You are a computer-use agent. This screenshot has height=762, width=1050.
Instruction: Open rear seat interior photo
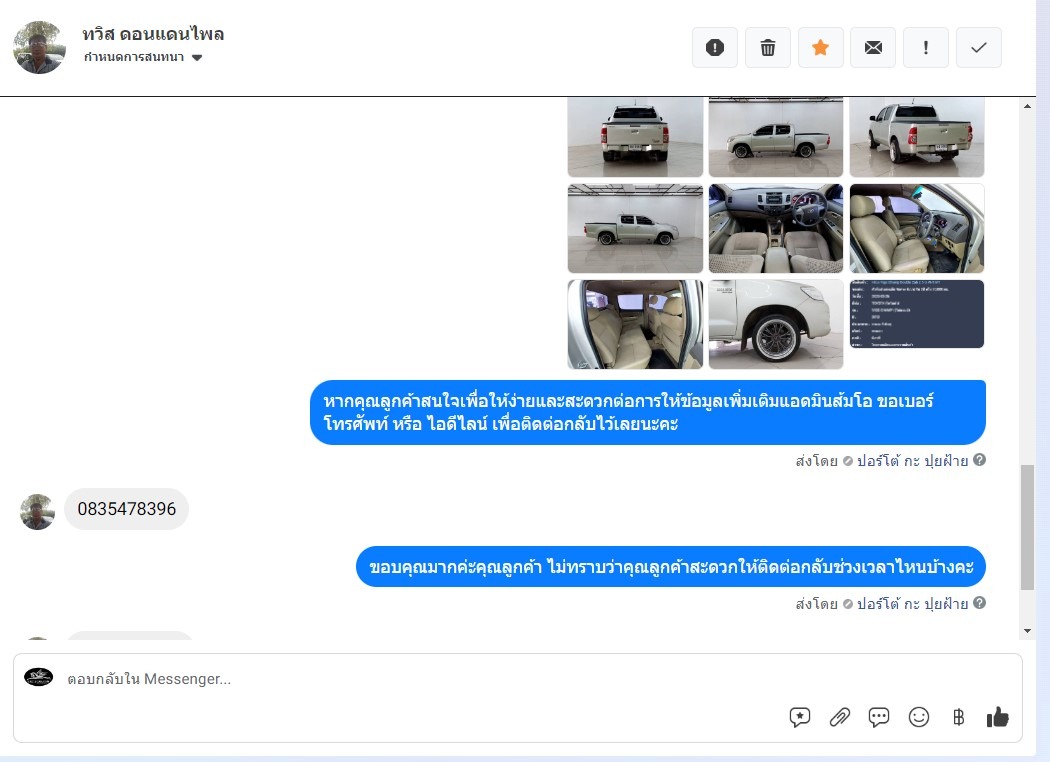tap(635, 324)
